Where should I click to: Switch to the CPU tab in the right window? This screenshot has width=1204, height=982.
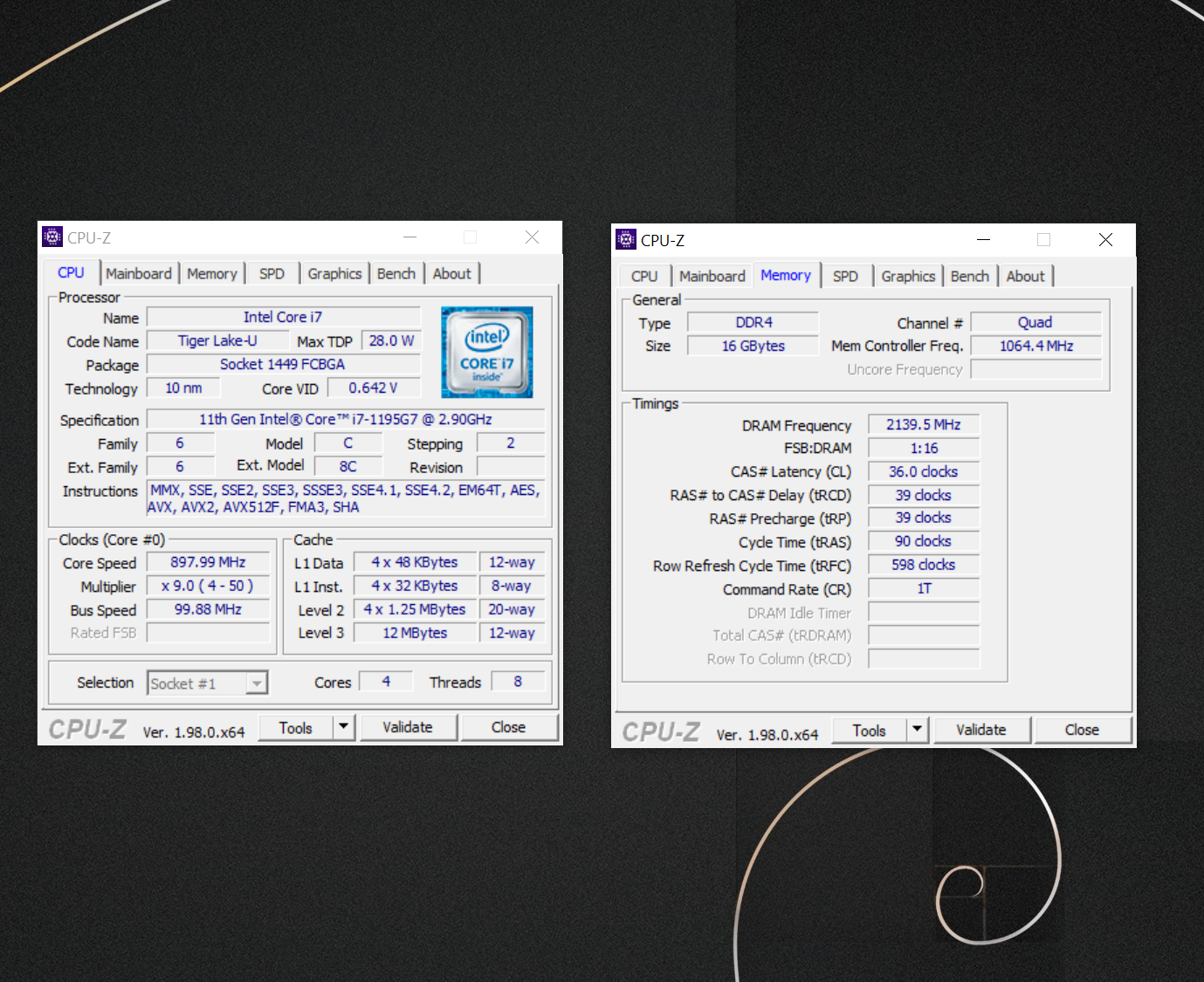click(644, 276)
